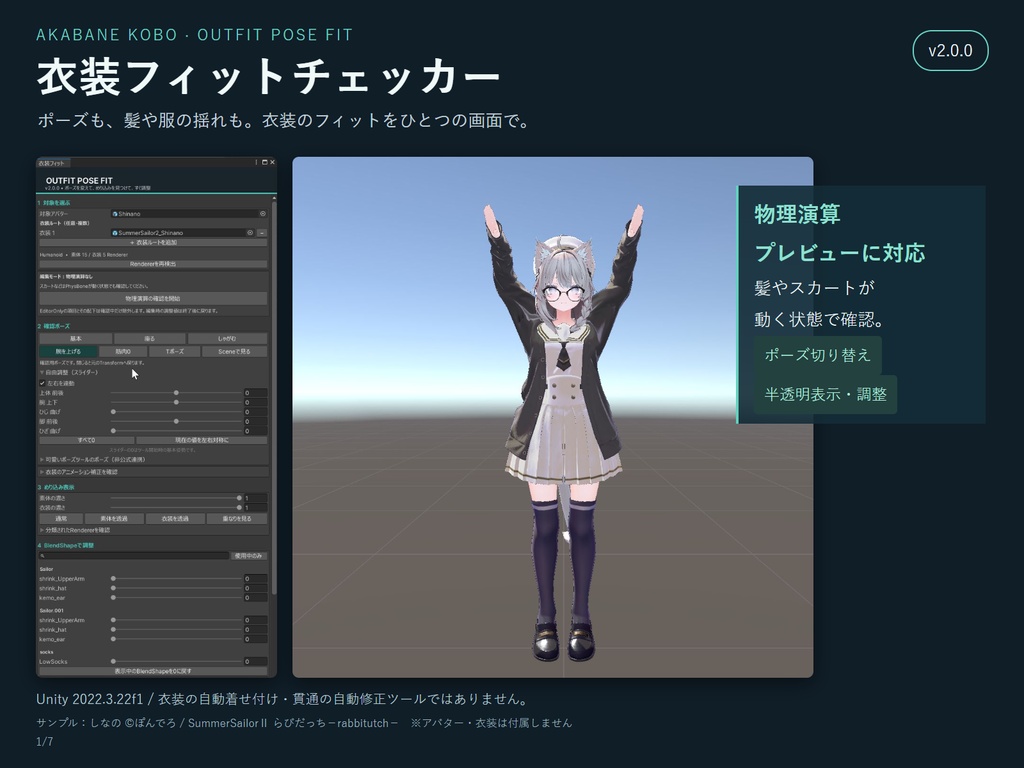Adjust the 衣装の濃さ slider
Viewport: 1024px width, 768px height.
tap(176, 507)
